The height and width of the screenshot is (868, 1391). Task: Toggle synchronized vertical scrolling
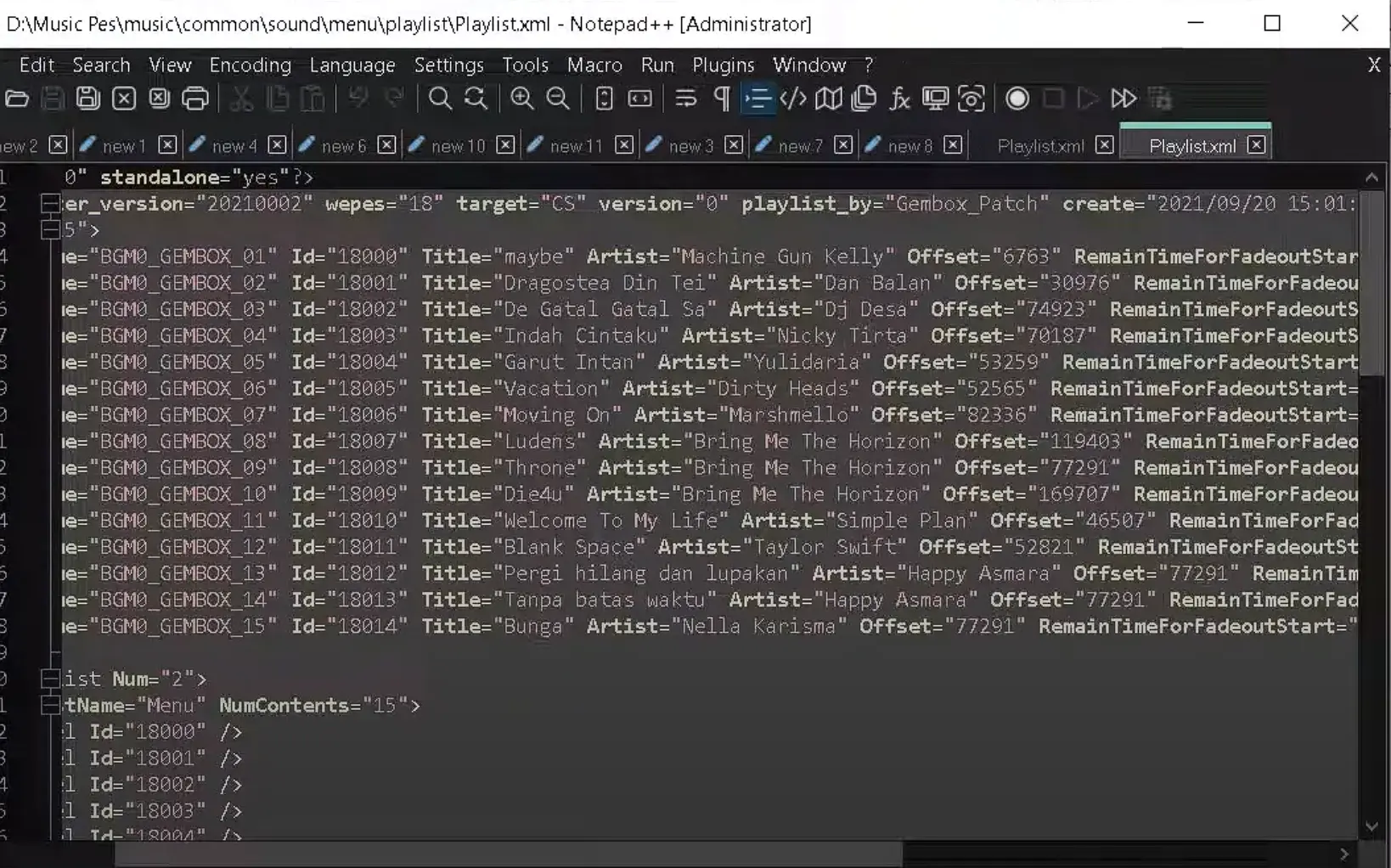coord(604,99)
